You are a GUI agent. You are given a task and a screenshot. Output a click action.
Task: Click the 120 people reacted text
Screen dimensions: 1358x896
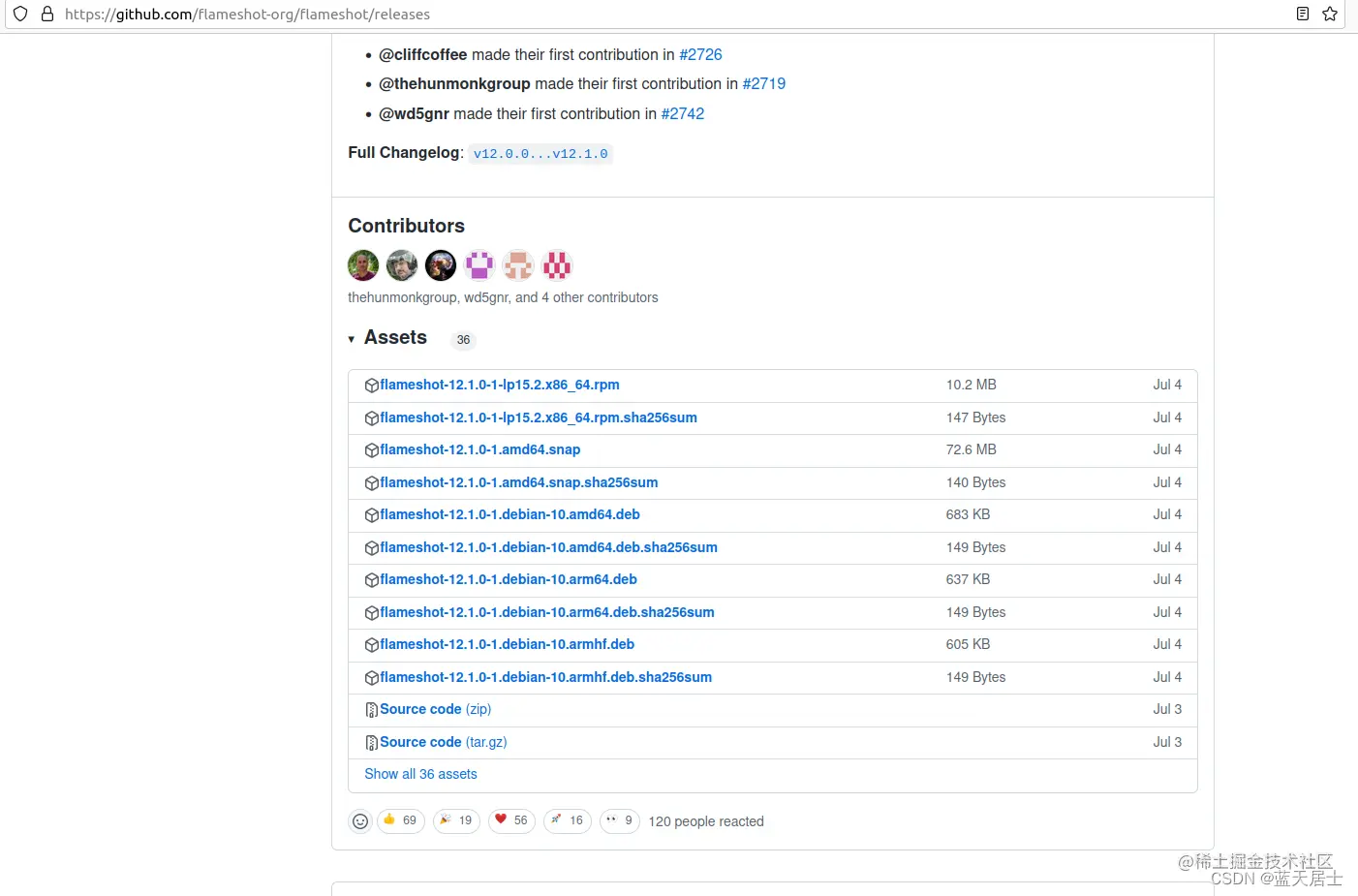[x=706, y=822]
